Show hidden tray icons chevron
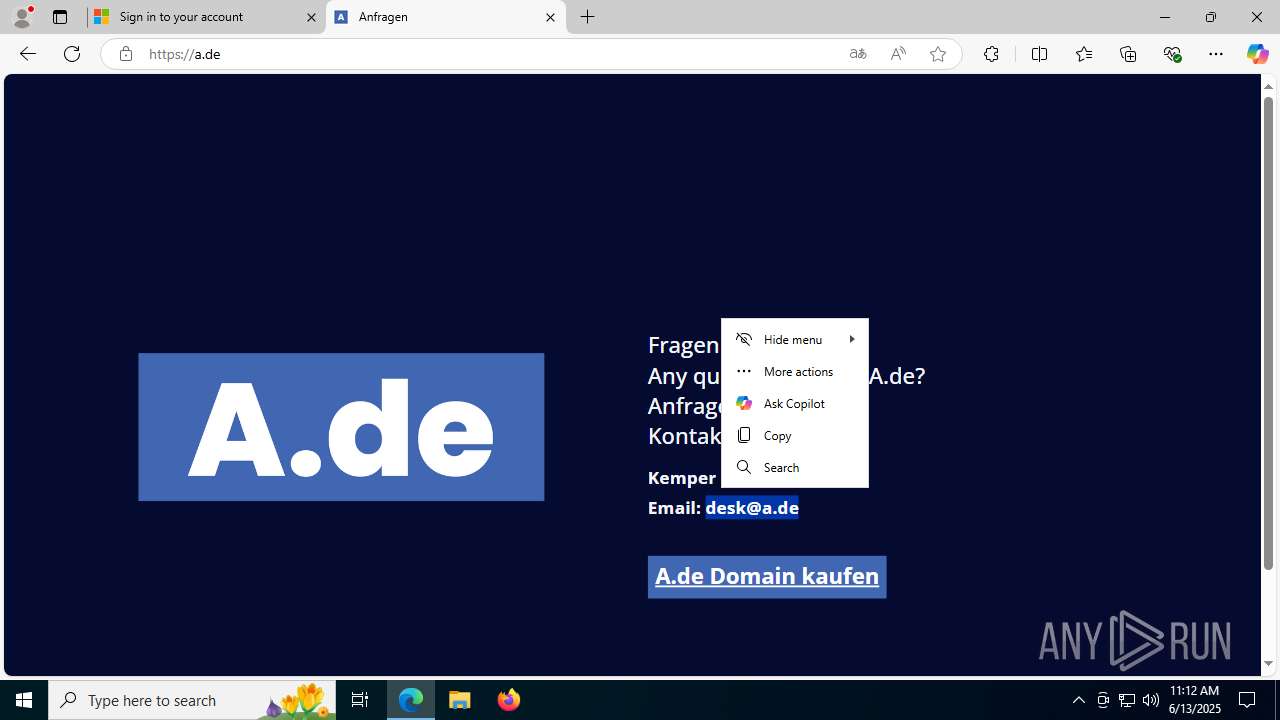The height and width of the screenshot is (720, 1280). pos(1078,700)
